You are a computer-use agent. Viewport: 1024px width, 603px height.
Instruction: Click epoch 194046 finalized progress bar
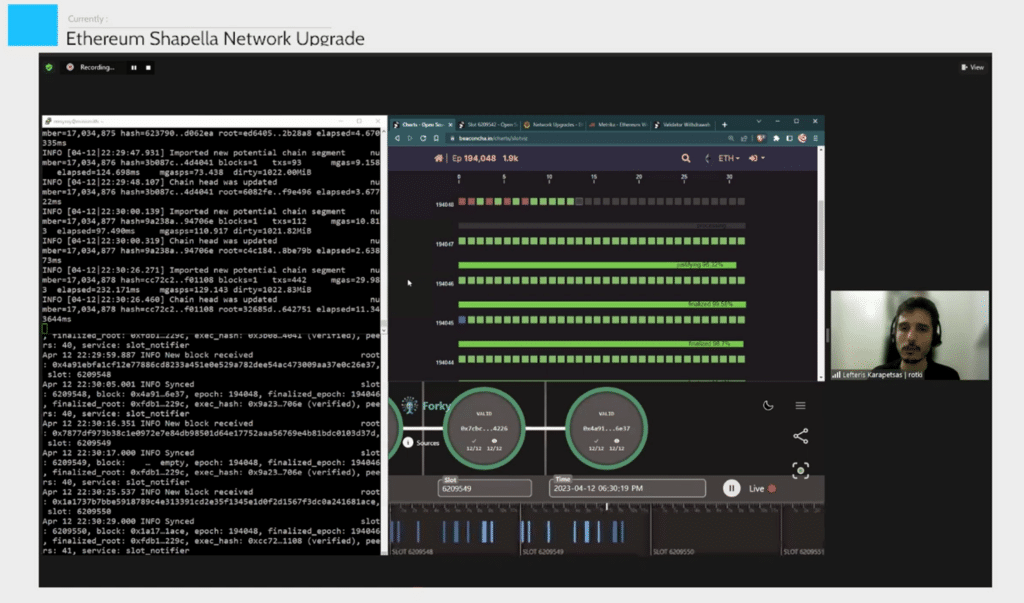click(x=601, y=304)
